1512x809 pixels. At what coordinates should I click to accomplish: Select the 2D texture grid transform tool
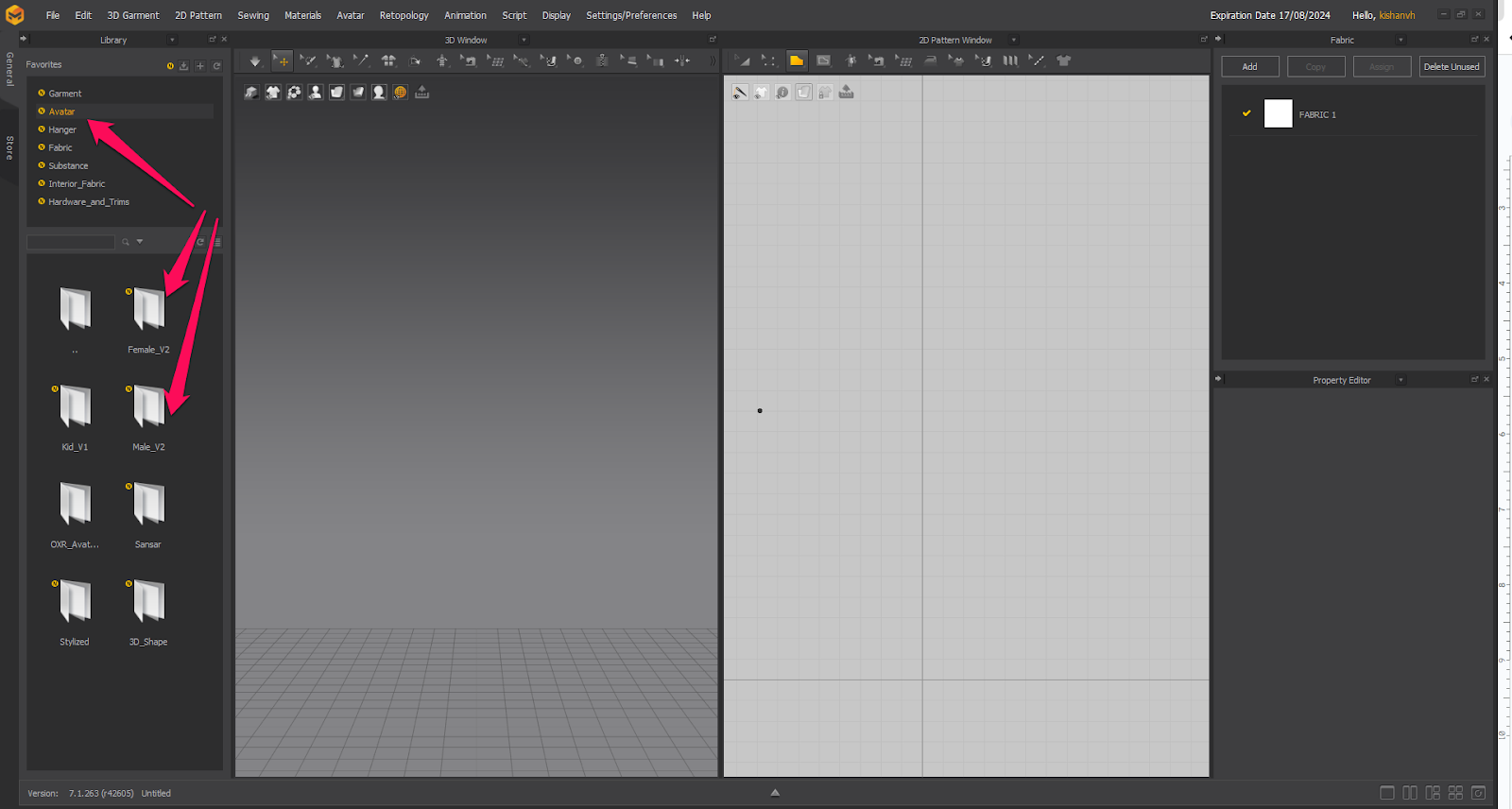click(x=903, y=61)
